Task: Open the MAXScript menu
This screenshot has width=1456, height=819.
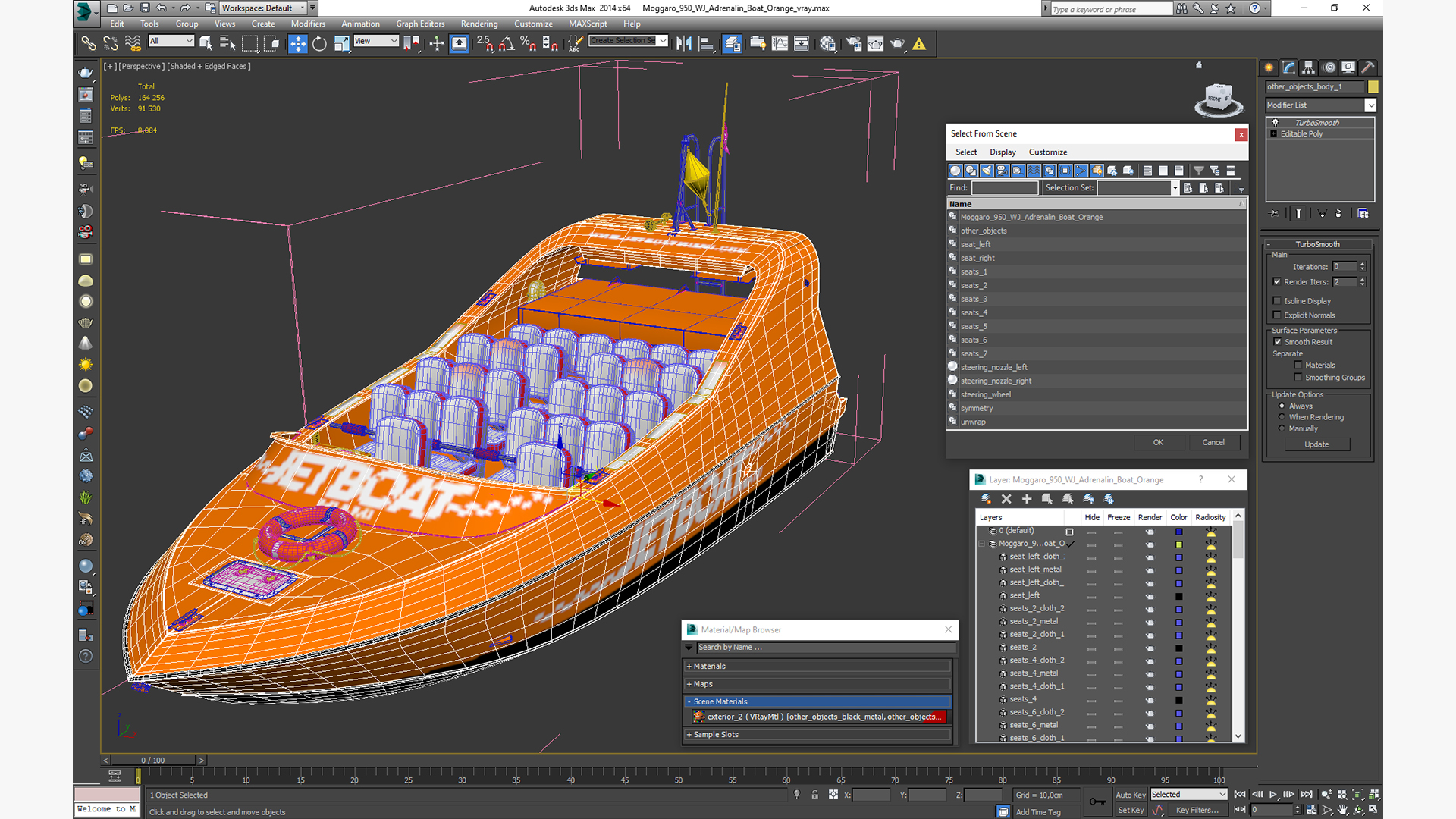Action: point(588,24)
